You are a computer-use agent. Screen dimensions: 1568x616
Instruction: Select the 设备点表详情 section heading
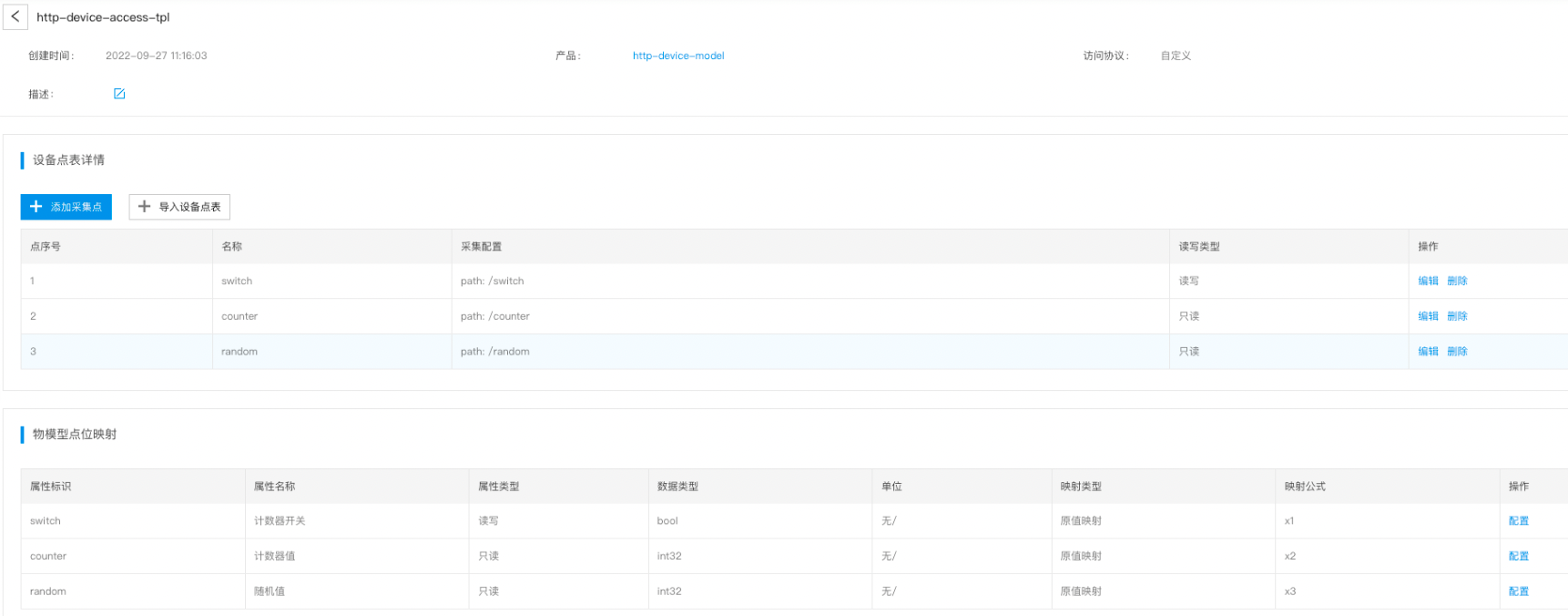68,160
